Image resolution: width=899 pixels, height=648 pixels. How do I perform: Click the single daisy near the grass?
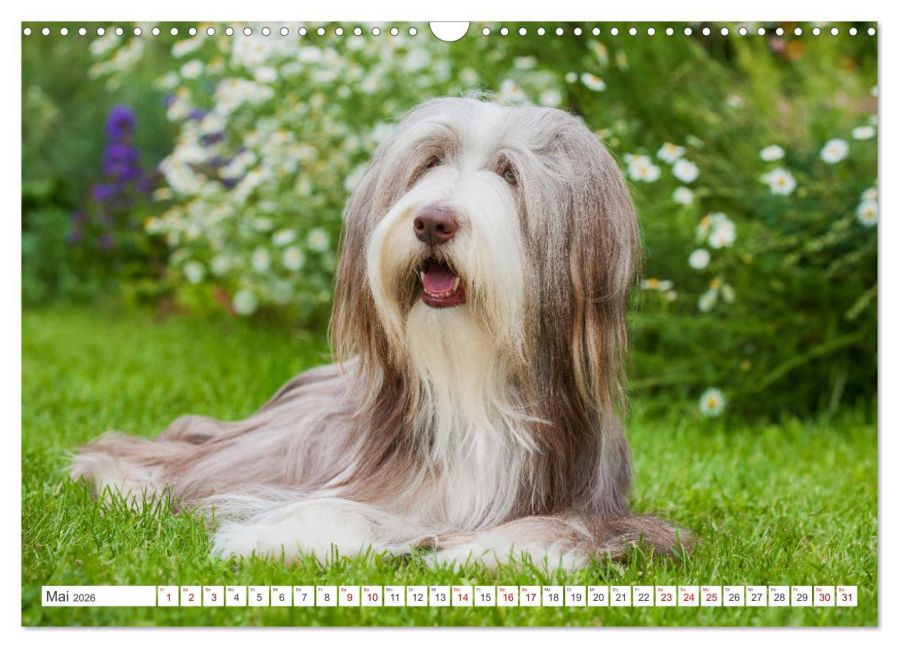coord(712,401)
